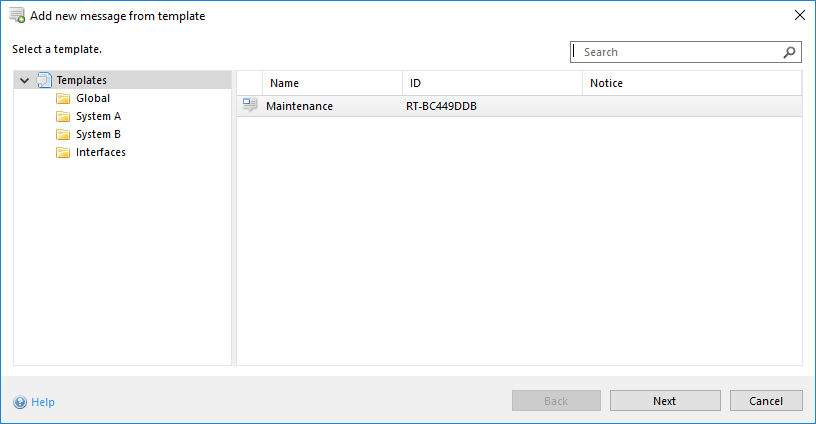Image resolution: width=816 pixels, height=424 pixels.
Task: Click the Templates root node icon
Action: [44, 80]
